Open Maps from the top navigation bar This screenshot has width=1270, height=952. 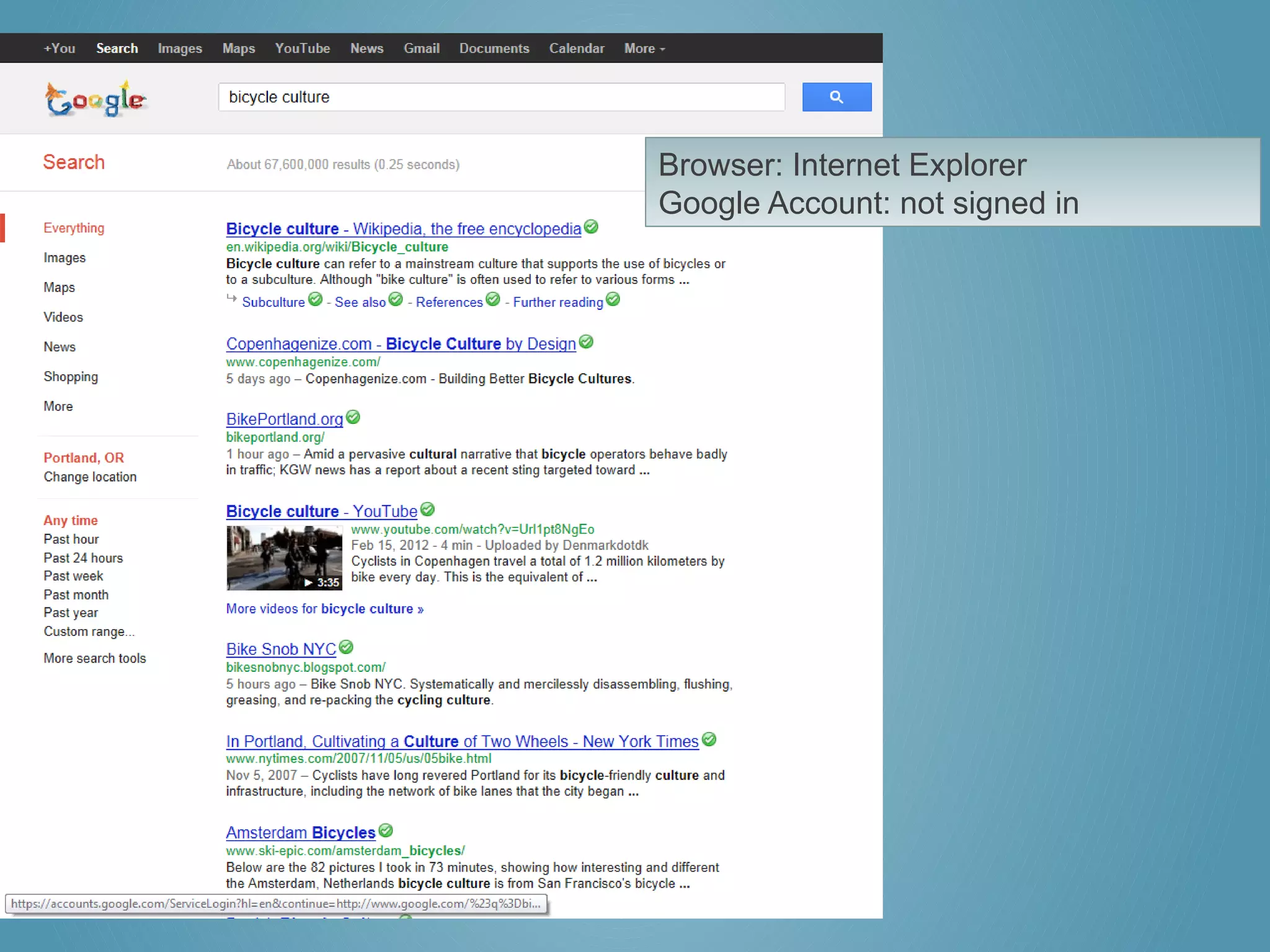click(x=239, y=48)
